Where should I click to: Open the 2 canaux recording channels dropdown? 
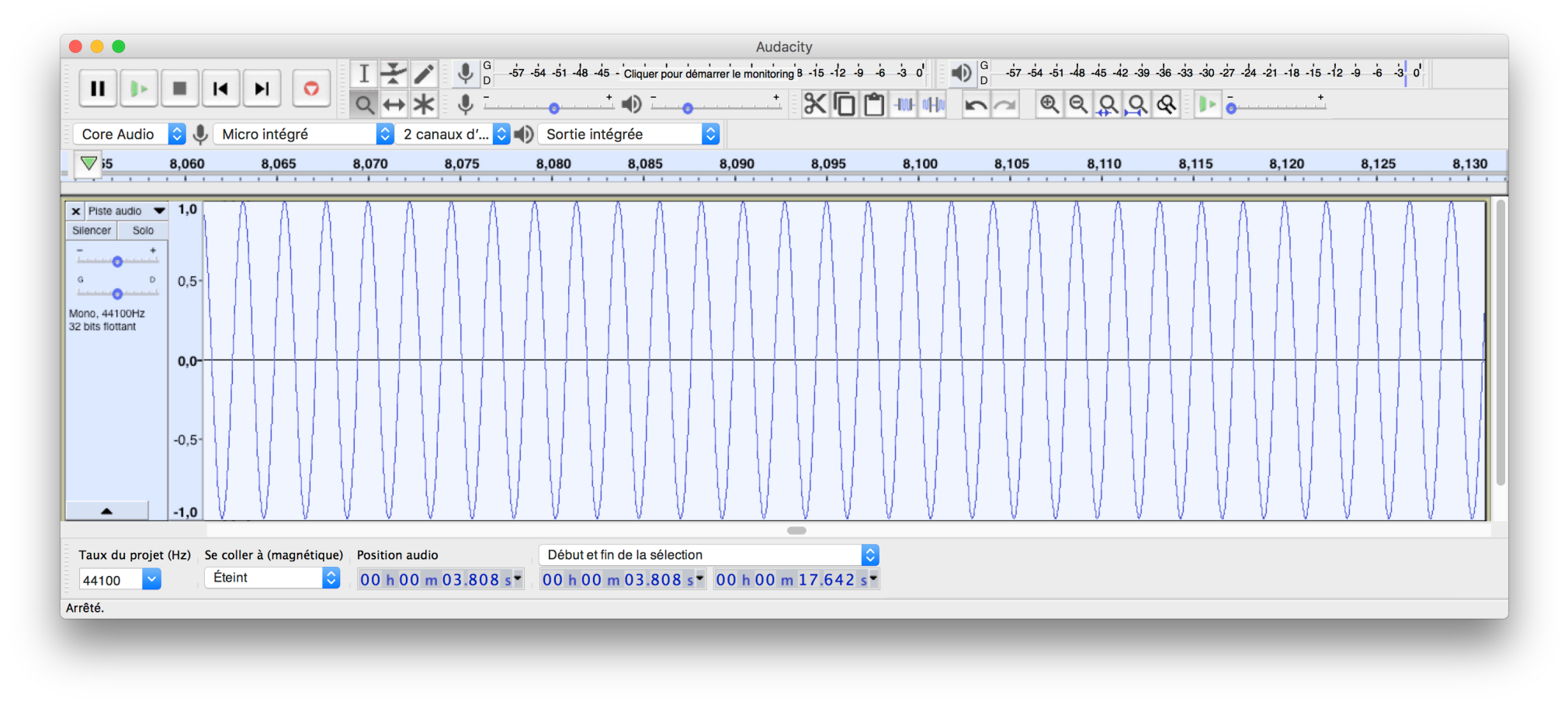[x=453, y=134]
